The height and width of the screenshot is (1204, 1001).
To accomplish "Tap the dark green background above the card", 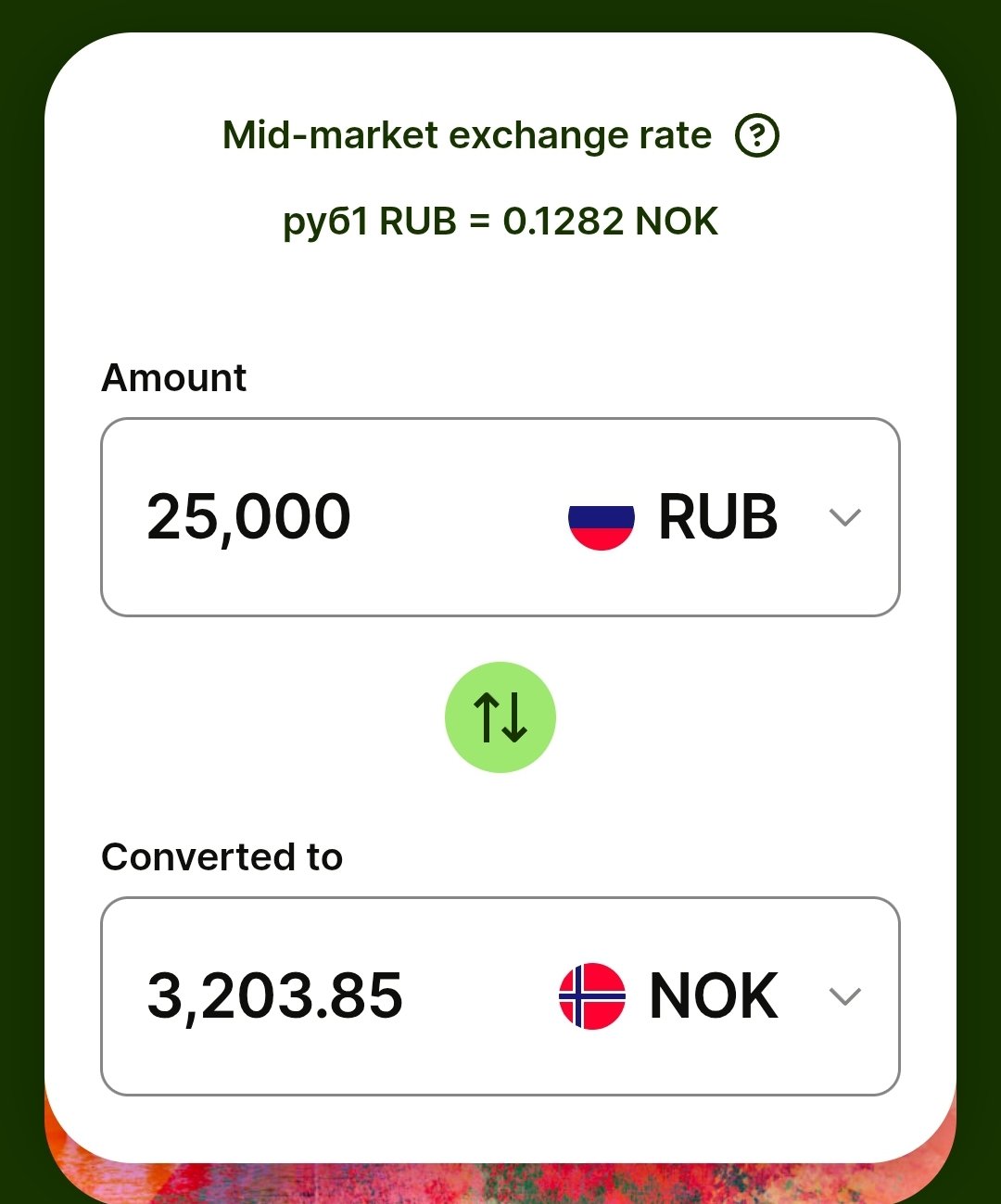I will click(x=500, y=14).
